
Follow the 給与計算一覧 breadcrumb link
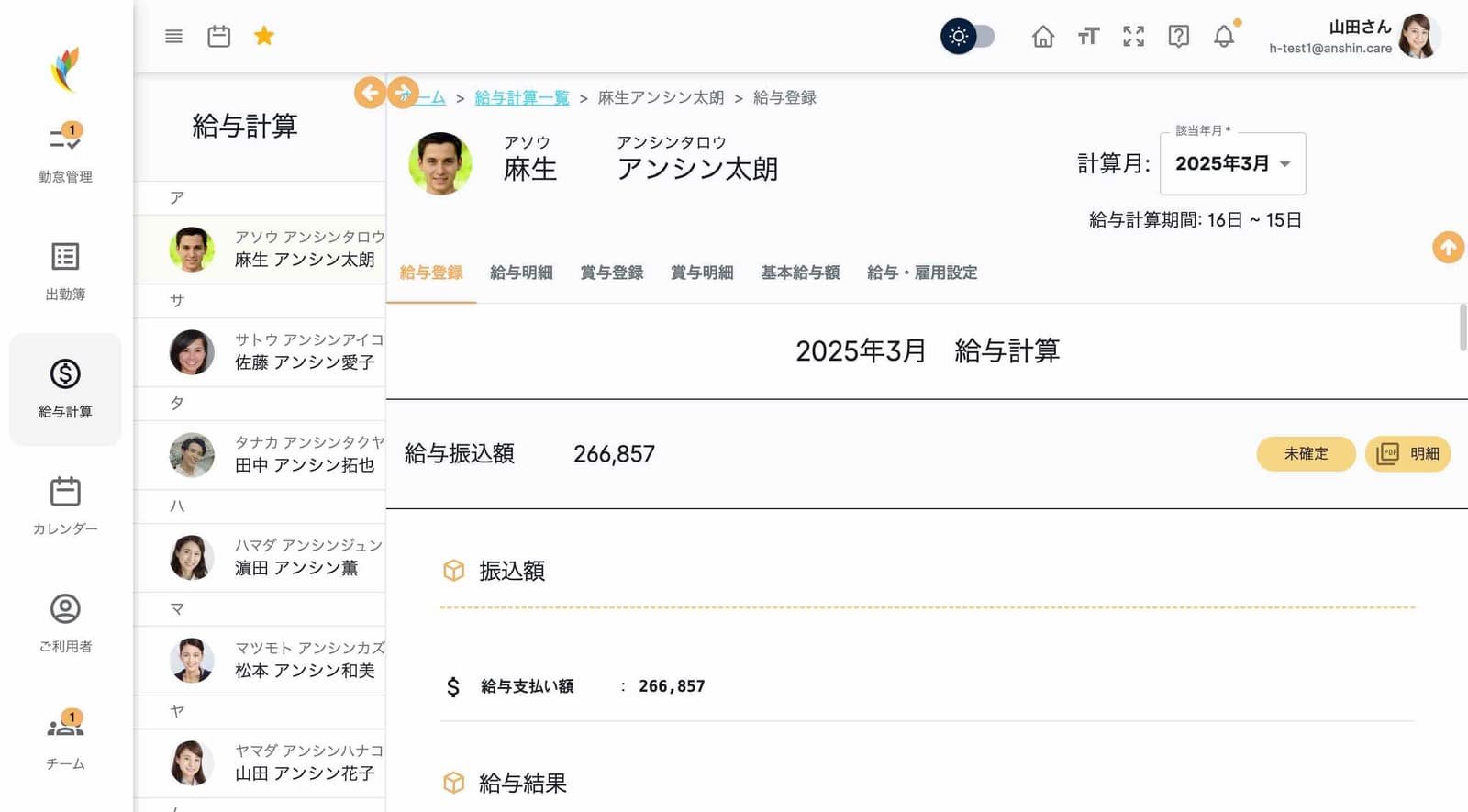point(522,97)
